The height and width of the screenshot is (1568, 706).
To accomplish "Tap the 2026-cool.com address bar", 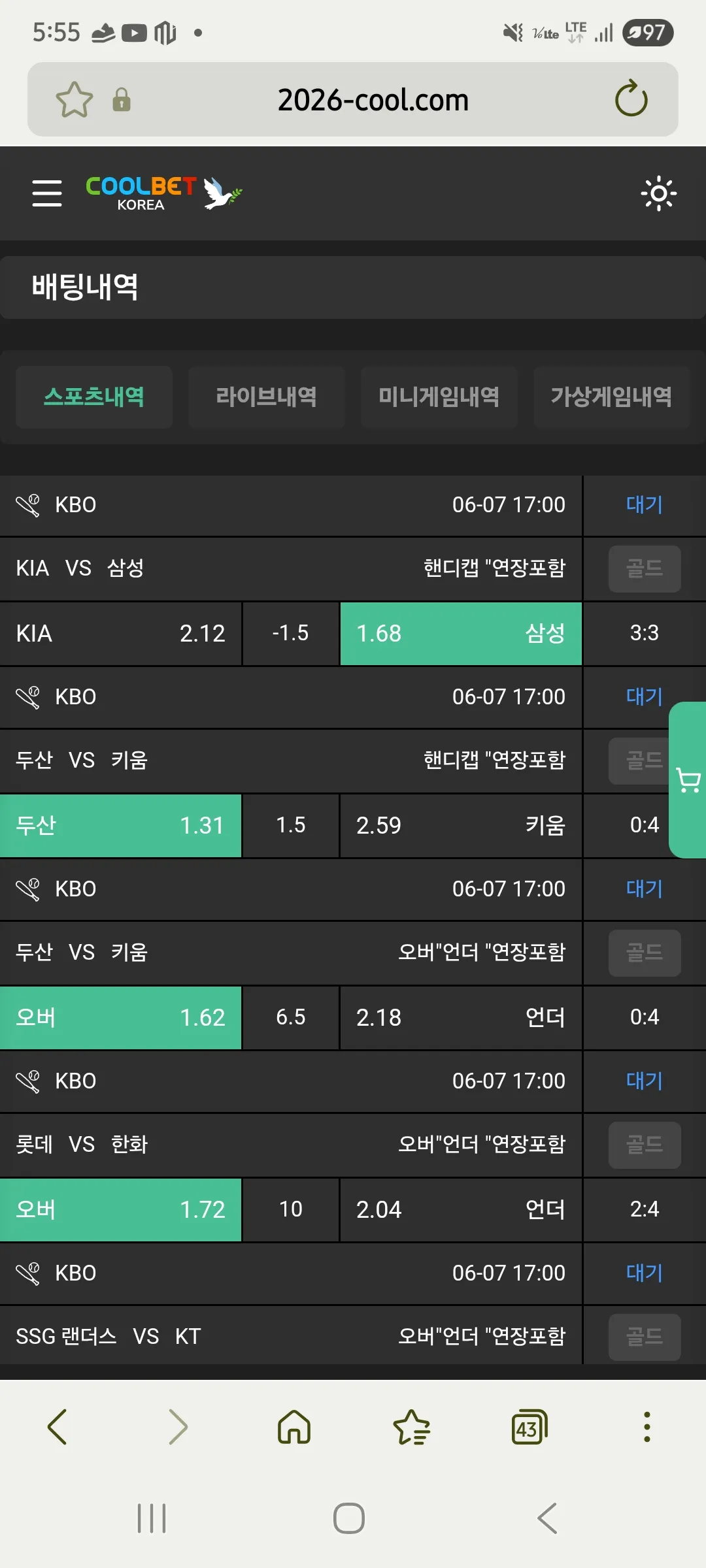I will (373, 100).
